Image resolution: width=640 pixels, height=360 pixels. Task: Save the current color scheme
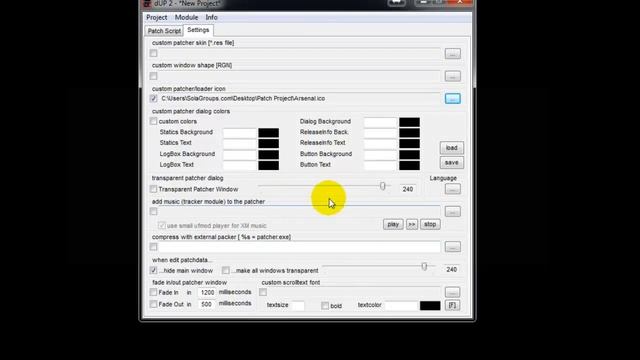pos(451,162)
